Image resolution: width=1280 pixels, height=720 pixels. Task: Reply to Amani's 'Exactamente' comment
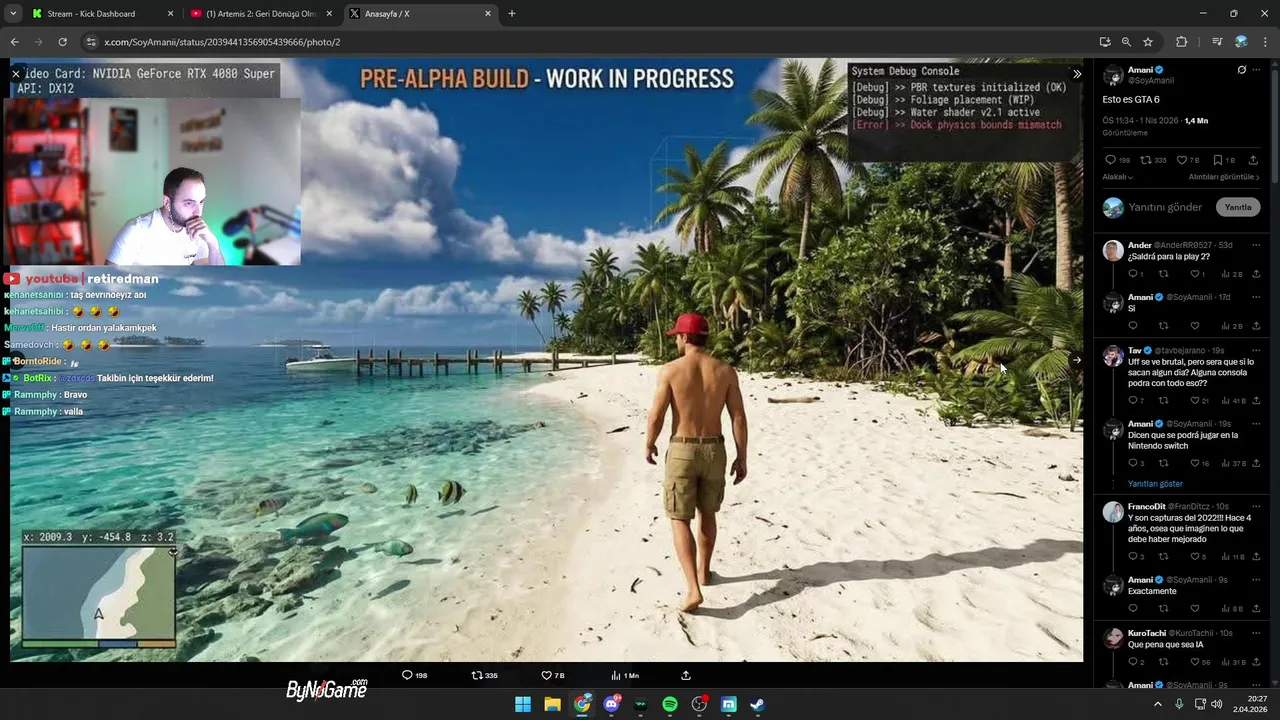pos(1133,608)
